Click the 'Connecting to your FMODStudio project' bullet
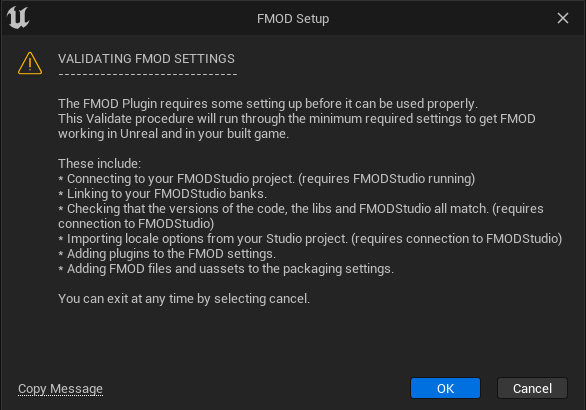Screen dimensions: 586x410 [x=266, y=179]
